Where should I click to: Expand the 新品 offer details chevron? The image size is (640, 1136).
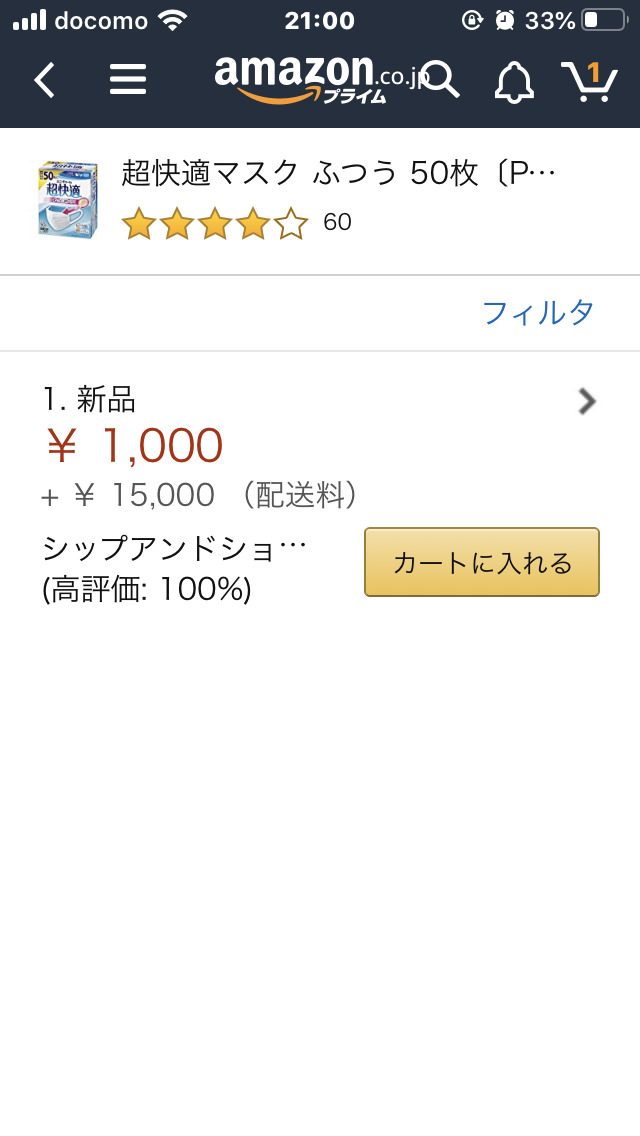click(x=587, y=401)
